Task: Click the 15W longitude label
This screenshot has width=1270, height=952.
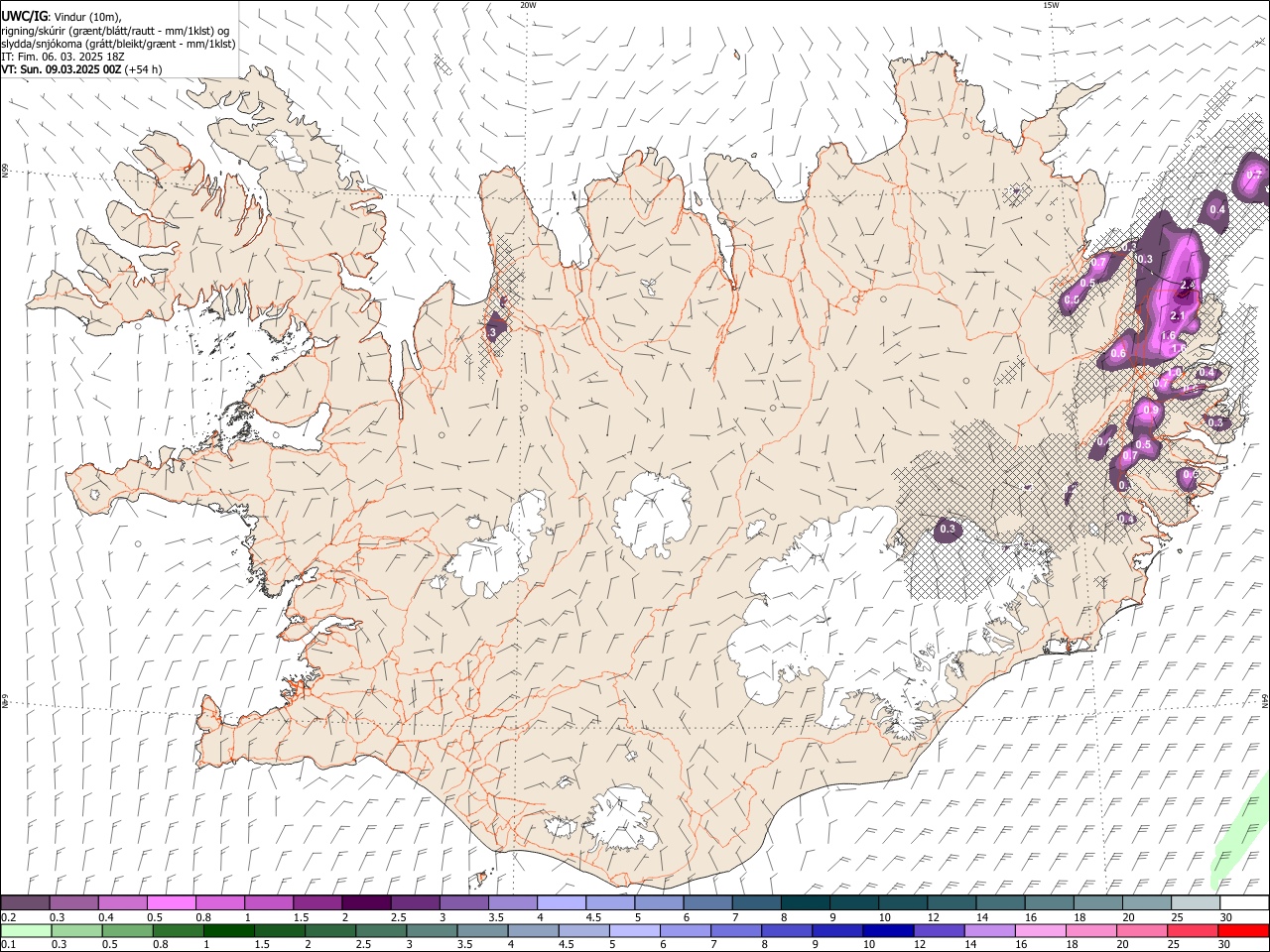Action: pyautogui.click(x=1051, y=5)
